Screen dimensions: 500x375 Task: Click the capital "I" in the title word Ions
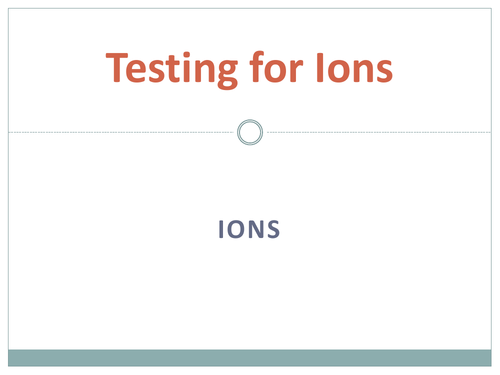(320, 67)
